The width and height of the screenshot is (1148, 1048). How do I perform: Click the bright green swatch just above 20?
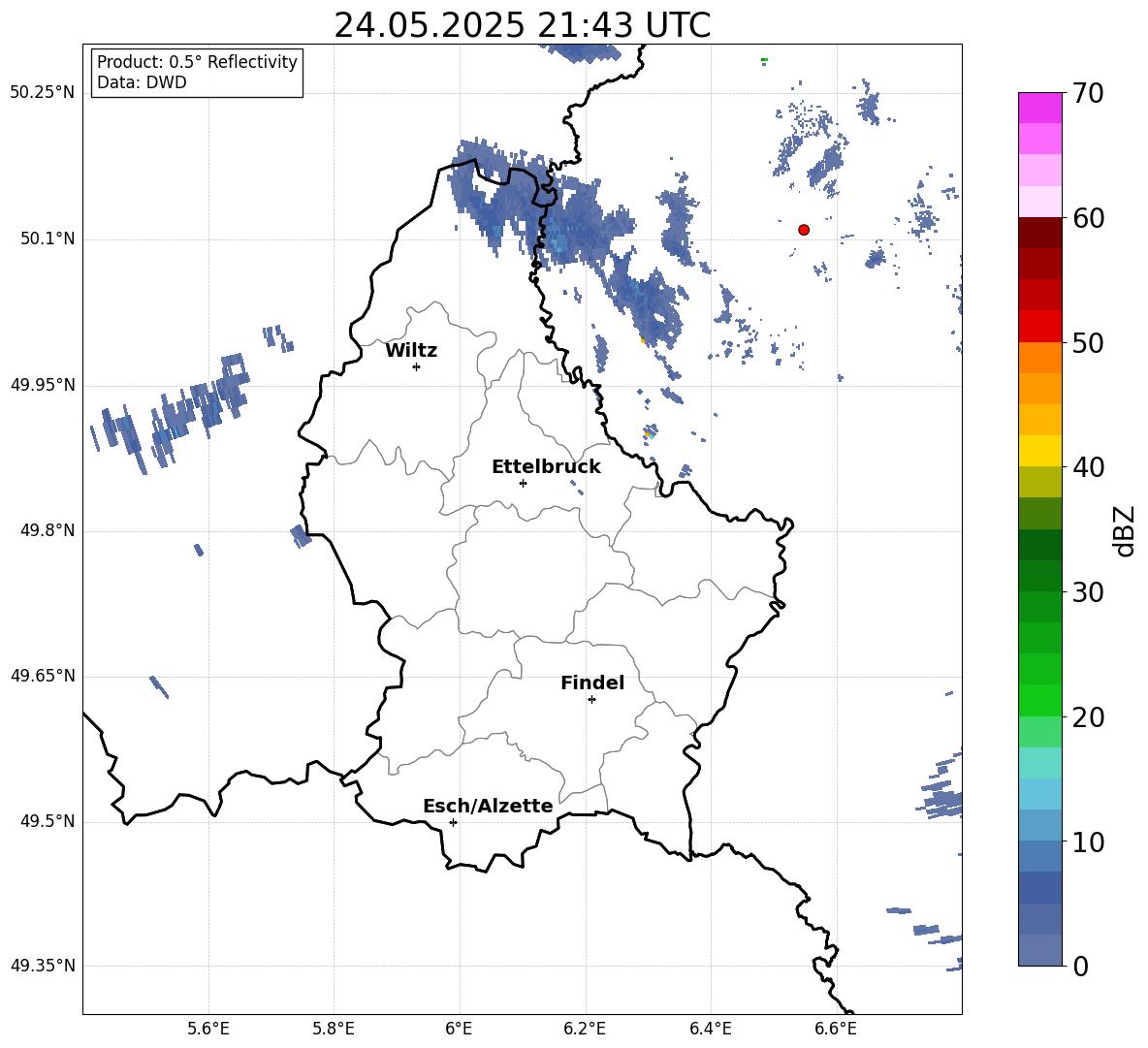(1040, 700)
